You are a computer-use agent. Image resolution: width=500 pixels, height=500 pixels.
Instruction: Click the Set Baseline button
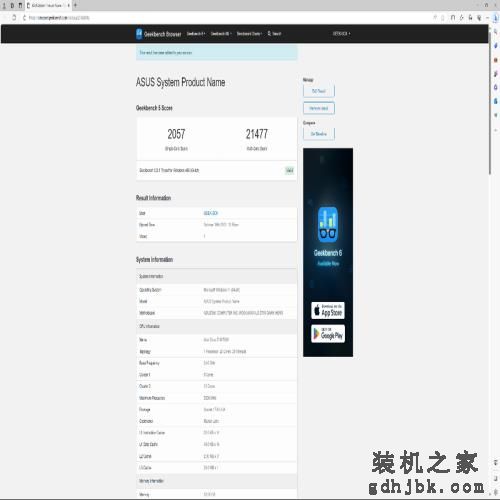(x=319, y=134)
